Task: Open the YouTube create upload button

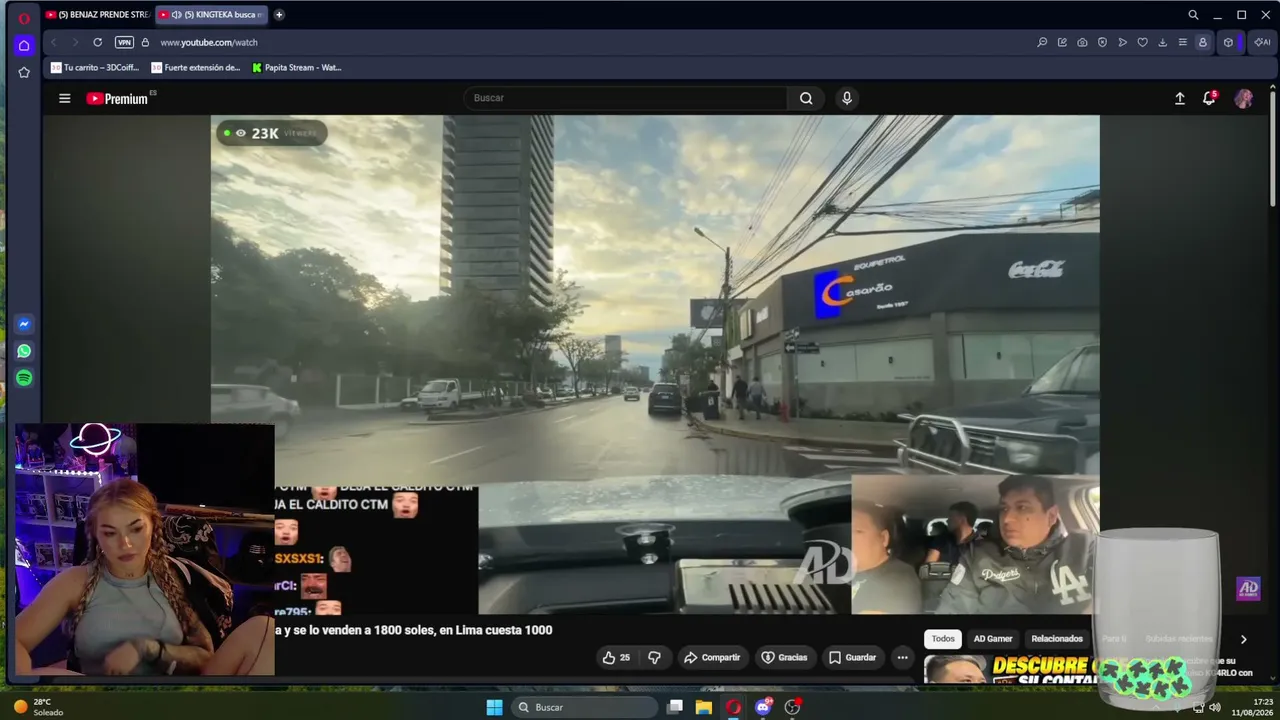Action: coord(1180,98)
